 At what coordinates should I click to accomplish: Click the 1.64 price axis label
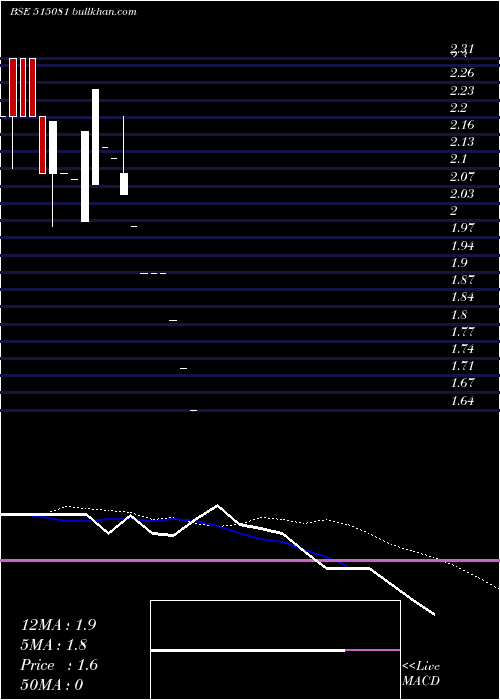[x=462, y=401]
